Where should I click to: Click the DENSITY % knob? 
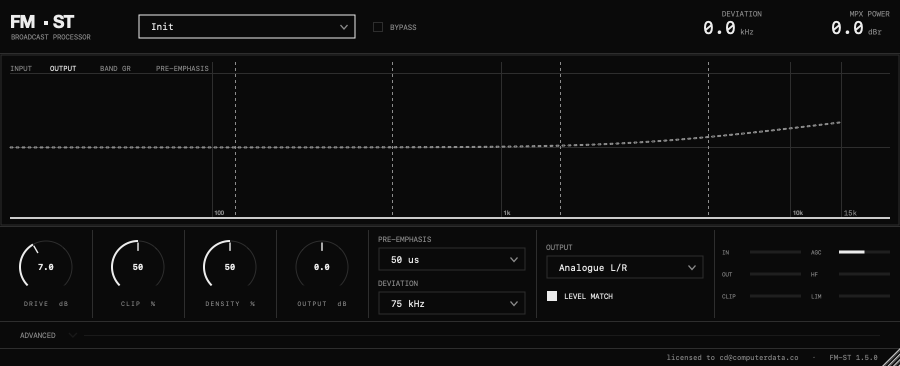click(x=230, y=267)
